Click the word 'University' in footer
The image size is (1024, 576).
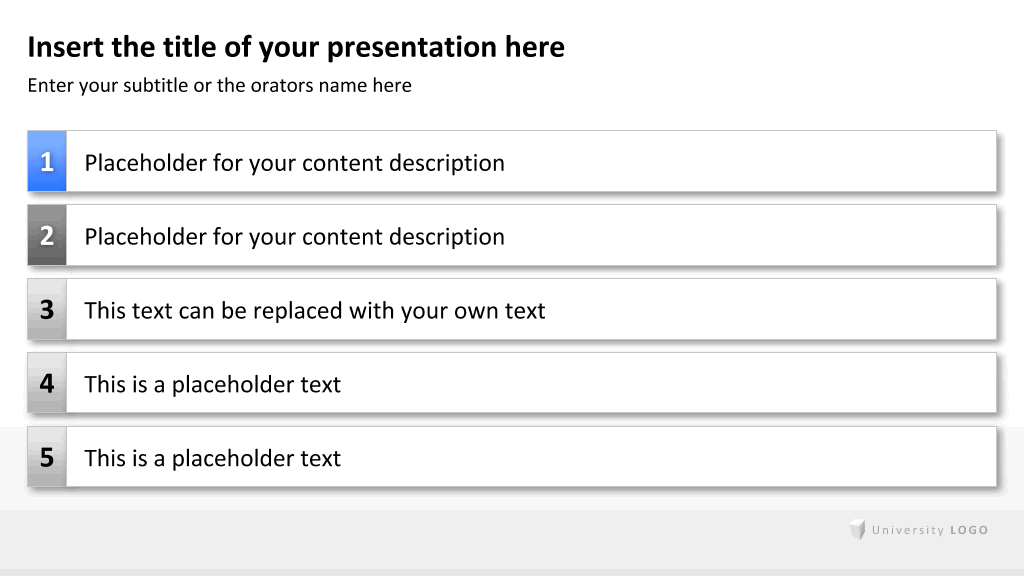click(x=908, y=530)
